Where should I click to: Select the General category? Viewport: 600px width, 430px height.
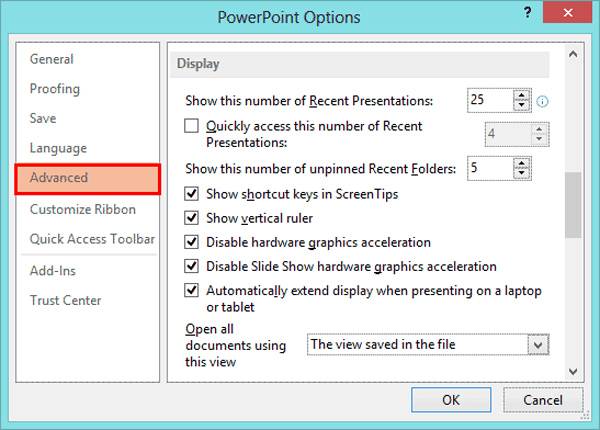click(x=51, y=59)
